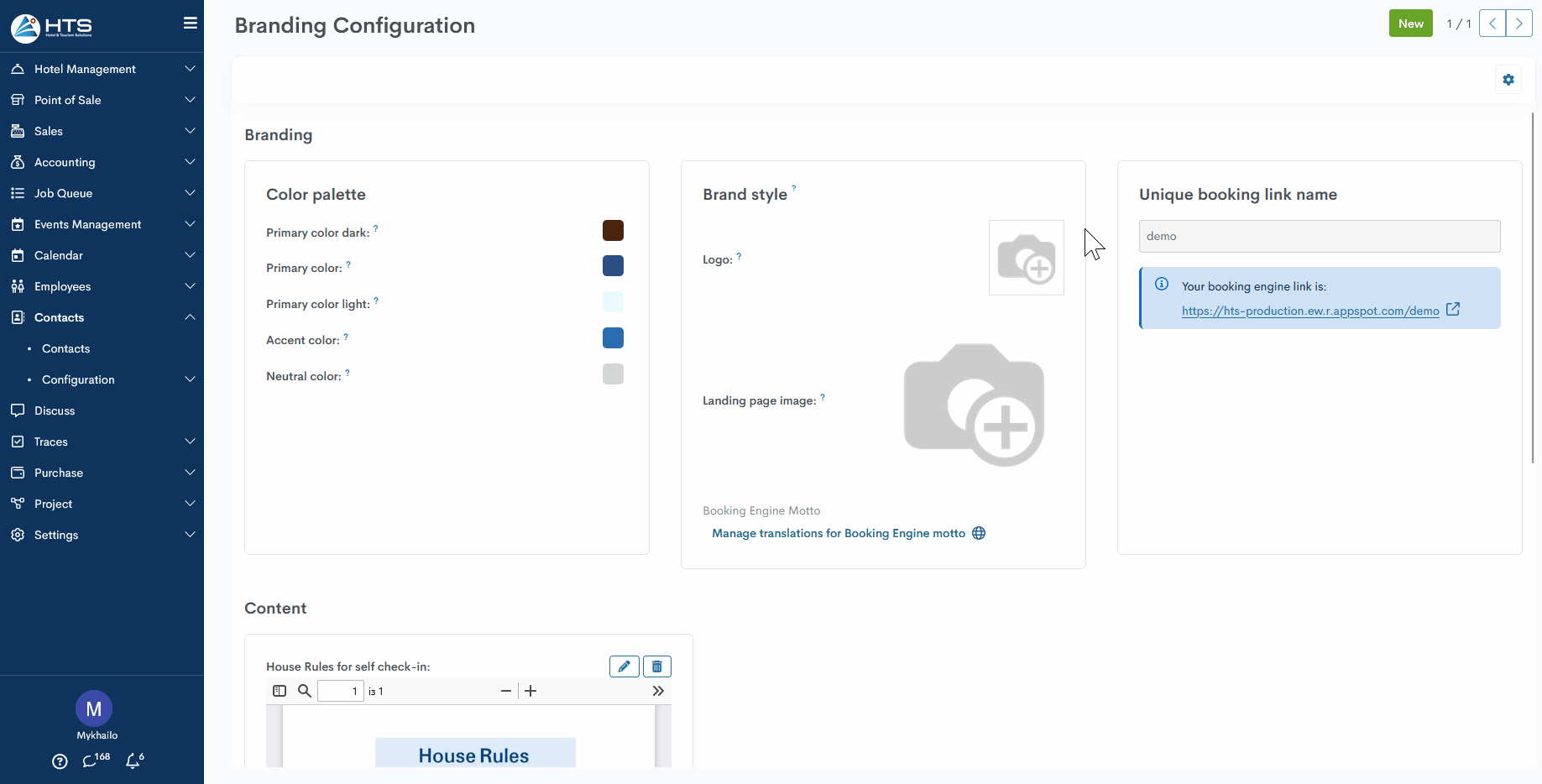
Task: Click the hamburger menu icon in sidebar header
Action: [191, 24]
